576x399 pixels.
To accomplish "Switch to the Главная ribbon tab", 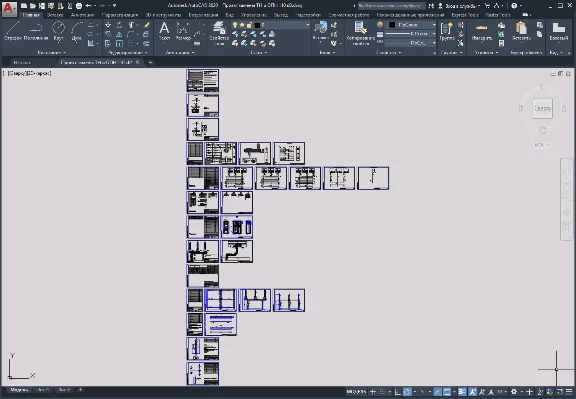I will coord(30,15).
